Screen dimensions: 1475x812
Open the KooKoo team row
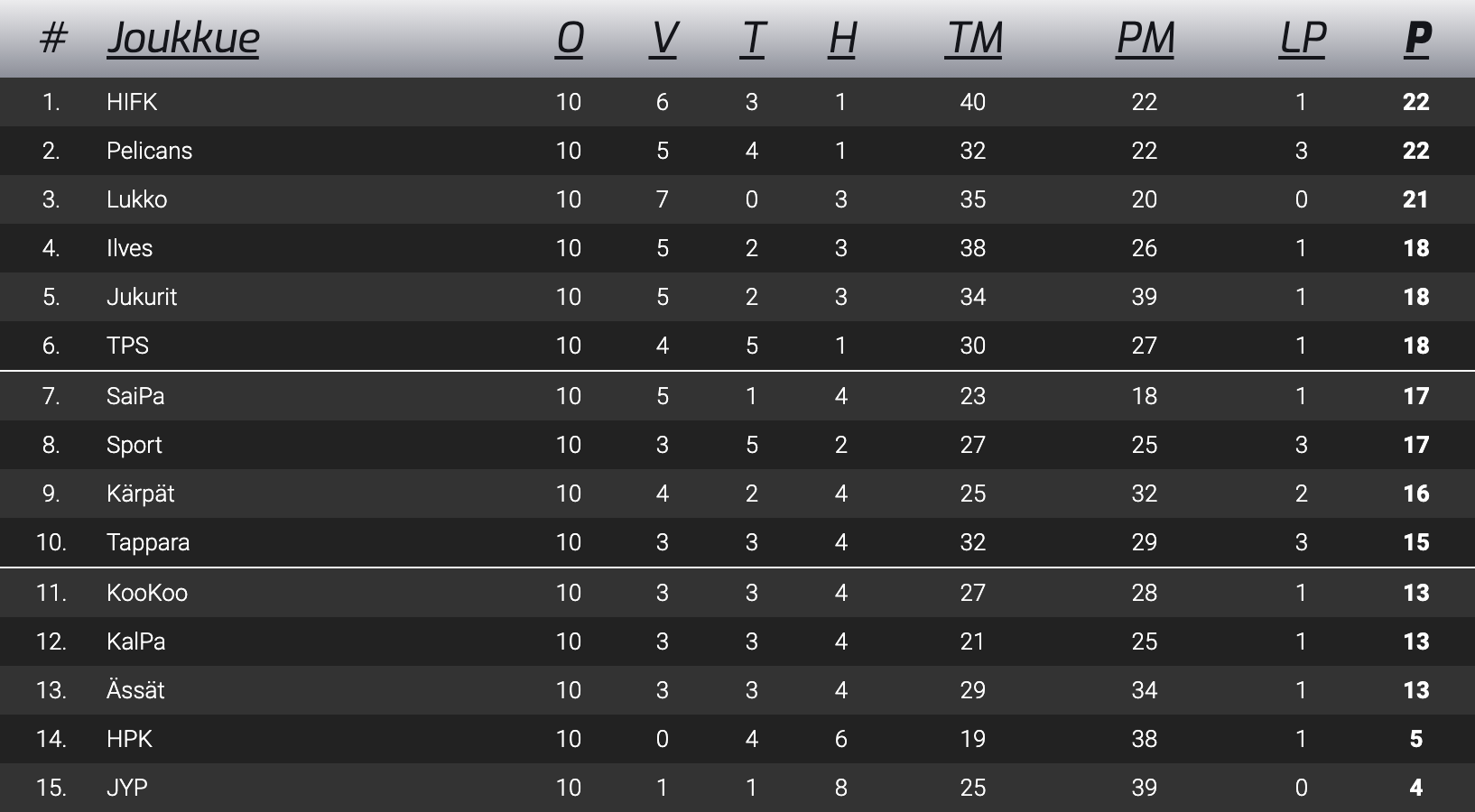pyautogui.click(x=147, y=593)
